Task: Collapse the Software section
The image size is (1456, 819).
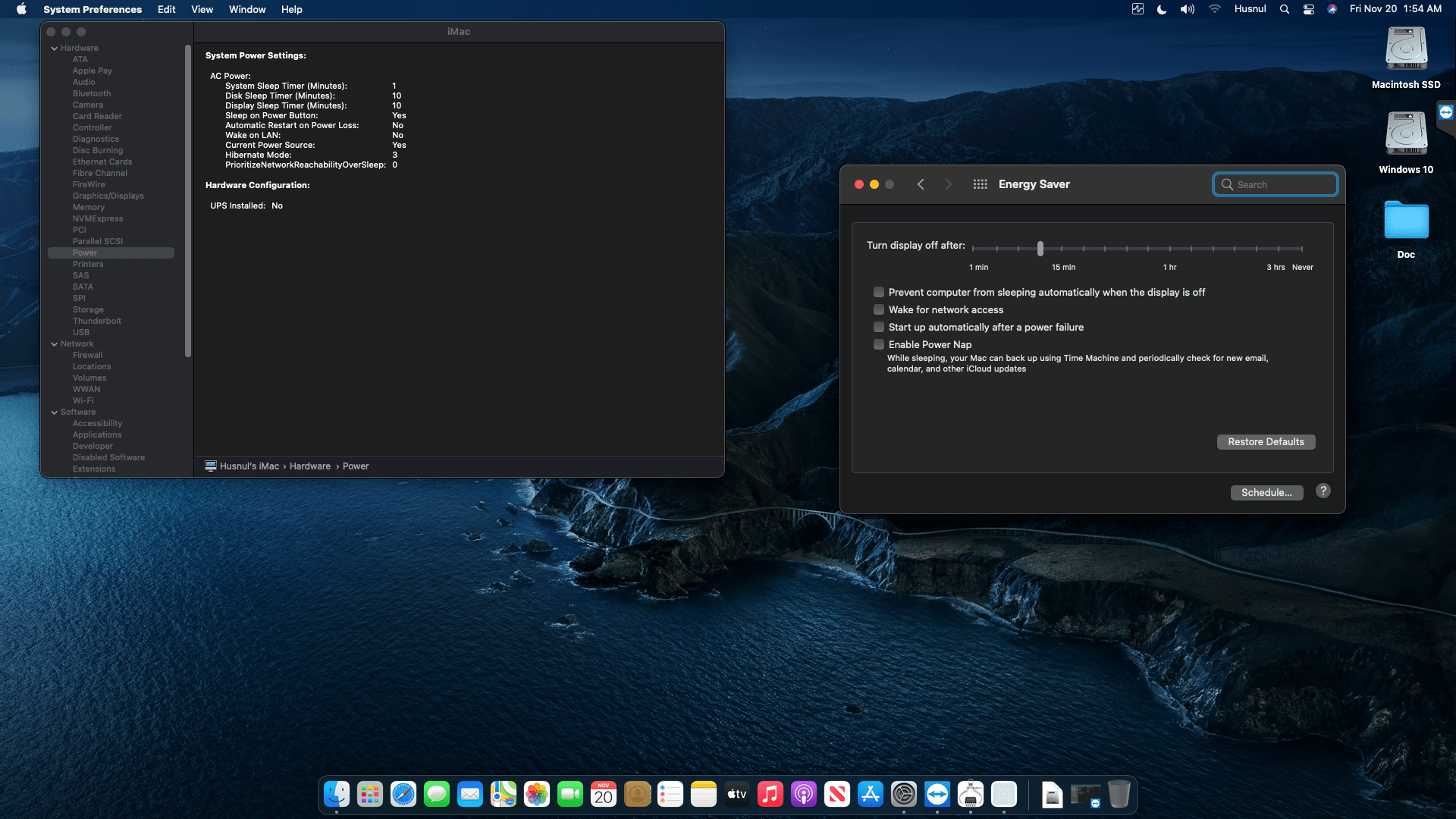Action: [55, 412]
